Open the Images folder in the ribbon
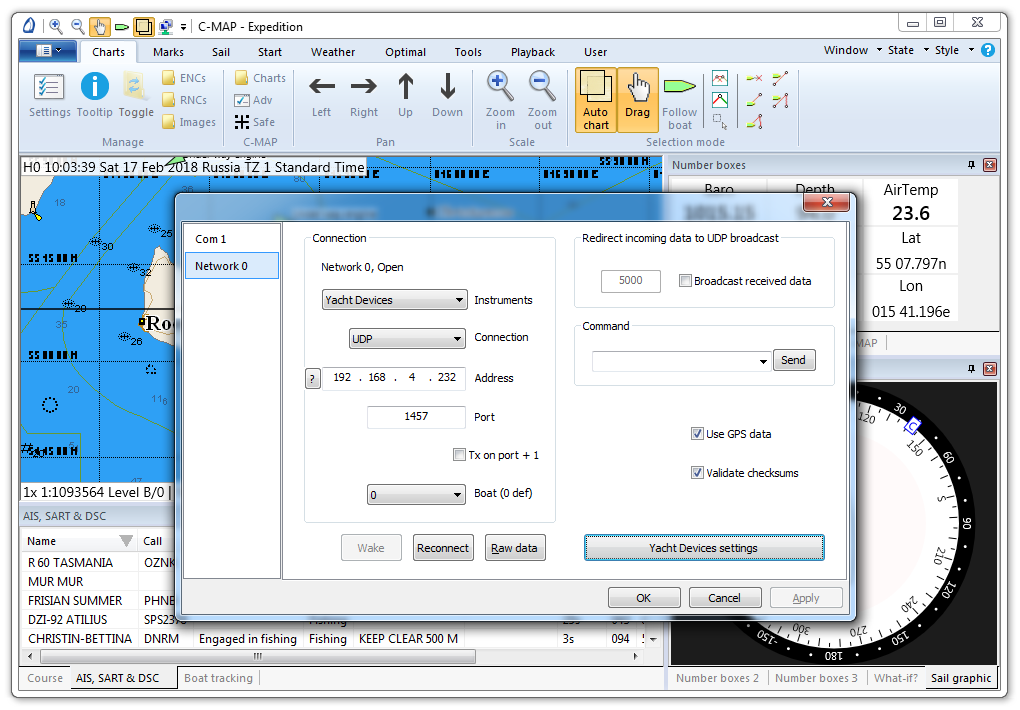This screenshot has width=1020, height=710. click(x=189, y=122)
